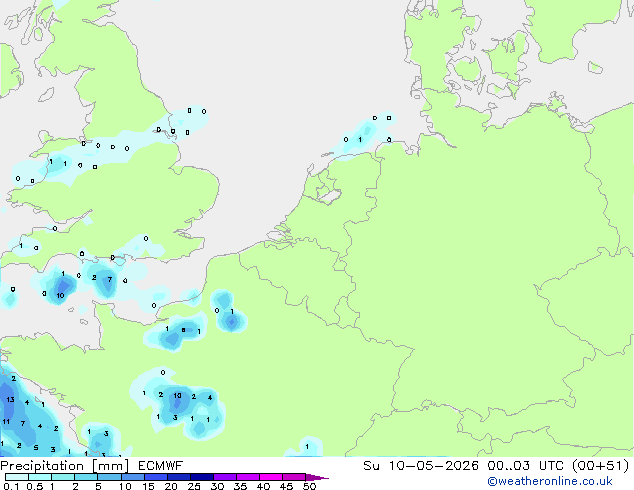Click the lightest 0.1–0.5 mm legend swatch
Viewport: 634px width, 490px height.
17,477
